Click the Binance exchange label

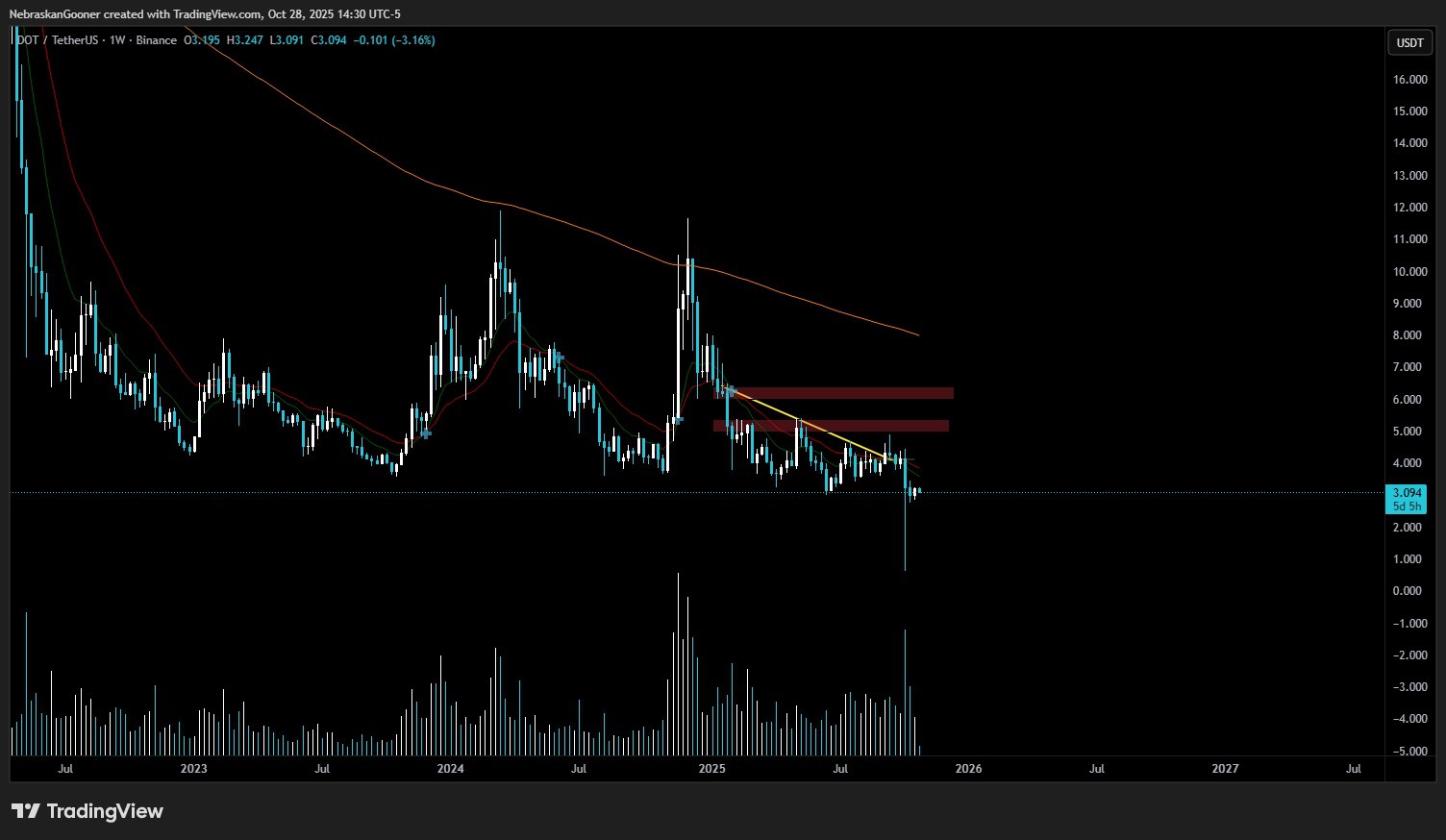157,40
